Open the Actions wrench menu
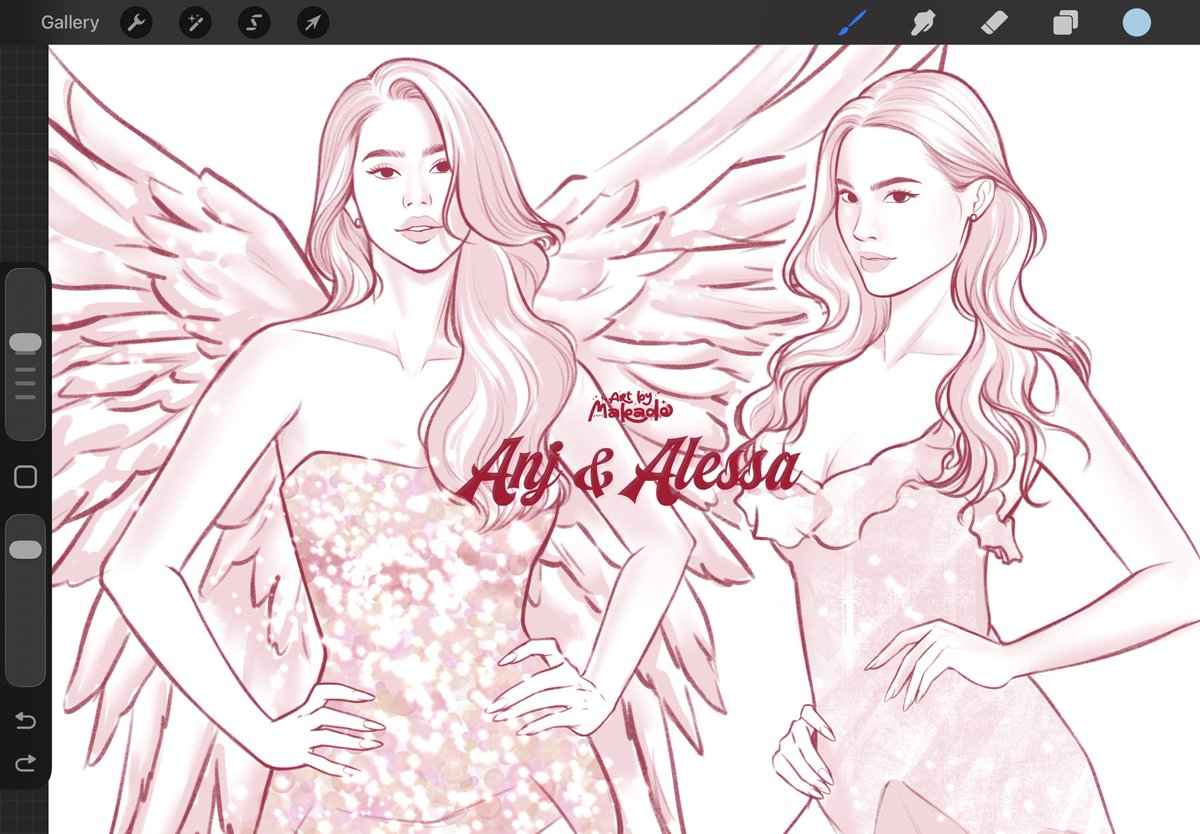The image size is (1200, 834). pos(136,22)
